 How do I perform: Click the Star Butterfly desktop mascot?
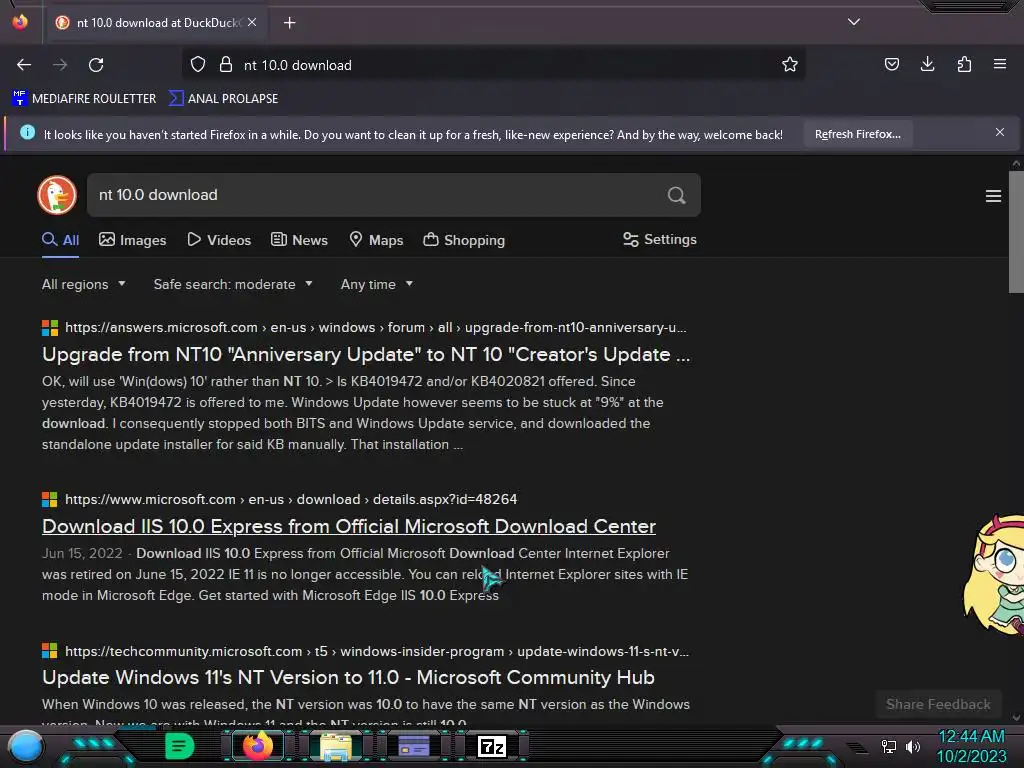click(x=994, y=574)
